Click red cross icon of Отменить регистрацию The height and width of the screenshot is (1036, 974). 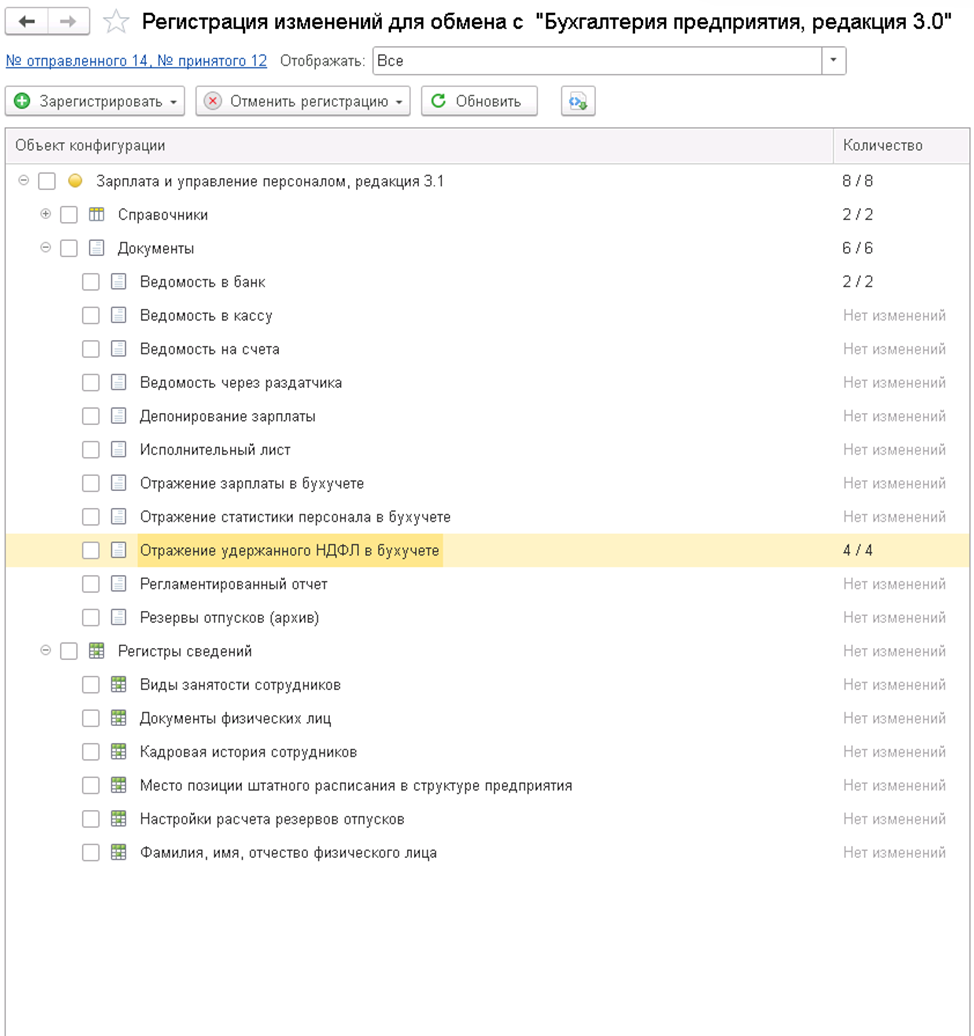coord(213,101)
